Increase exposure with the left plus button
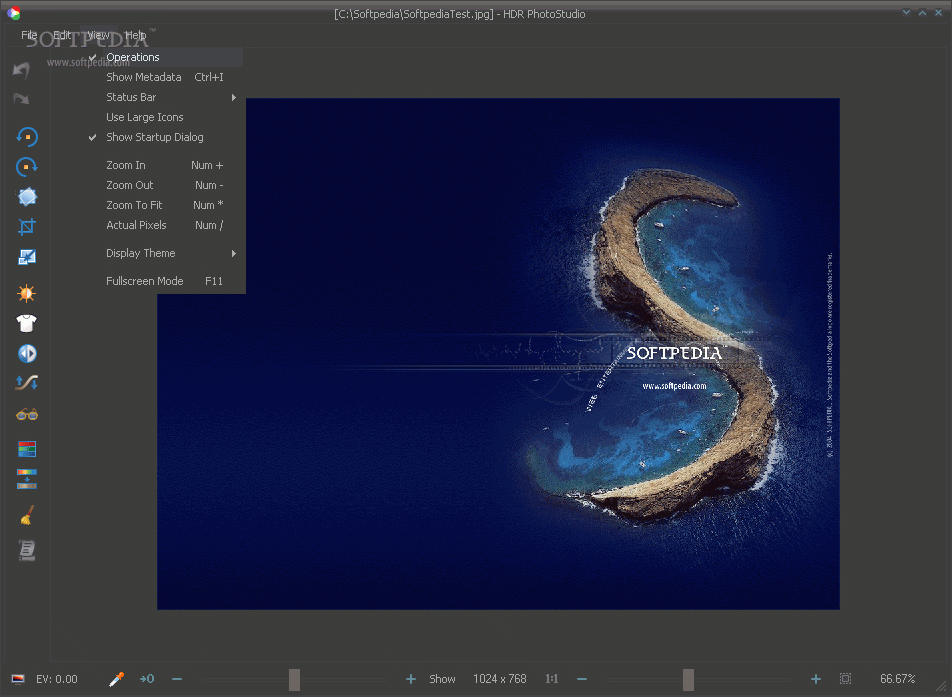This screenshot has width=952, height=697. [x=411, y=679]
